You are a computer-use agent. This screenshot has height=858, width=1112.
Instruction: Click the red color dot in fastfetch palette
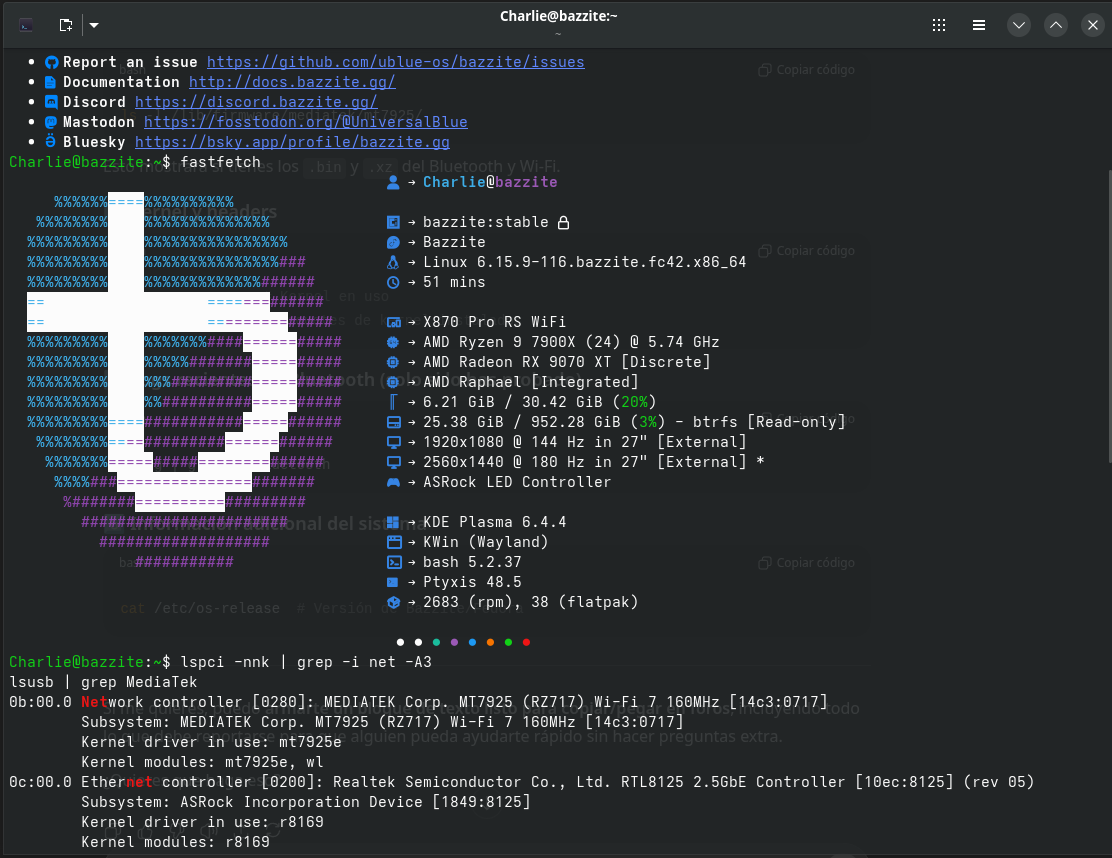[x=526, y=642]
